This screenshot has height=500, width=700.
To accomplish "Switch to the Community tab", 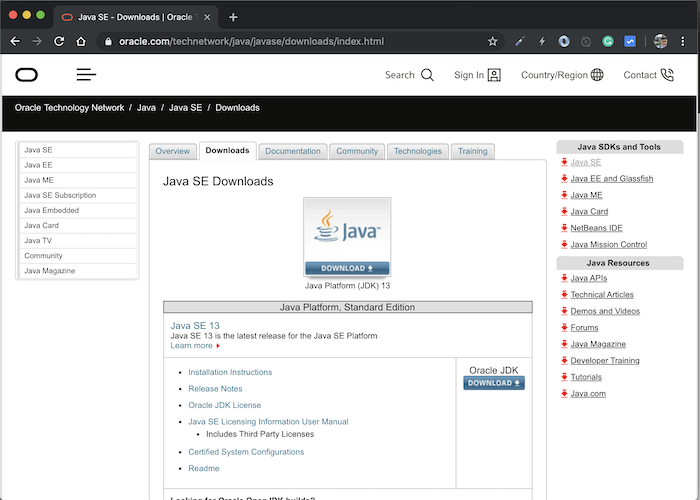I will [357, 151].
